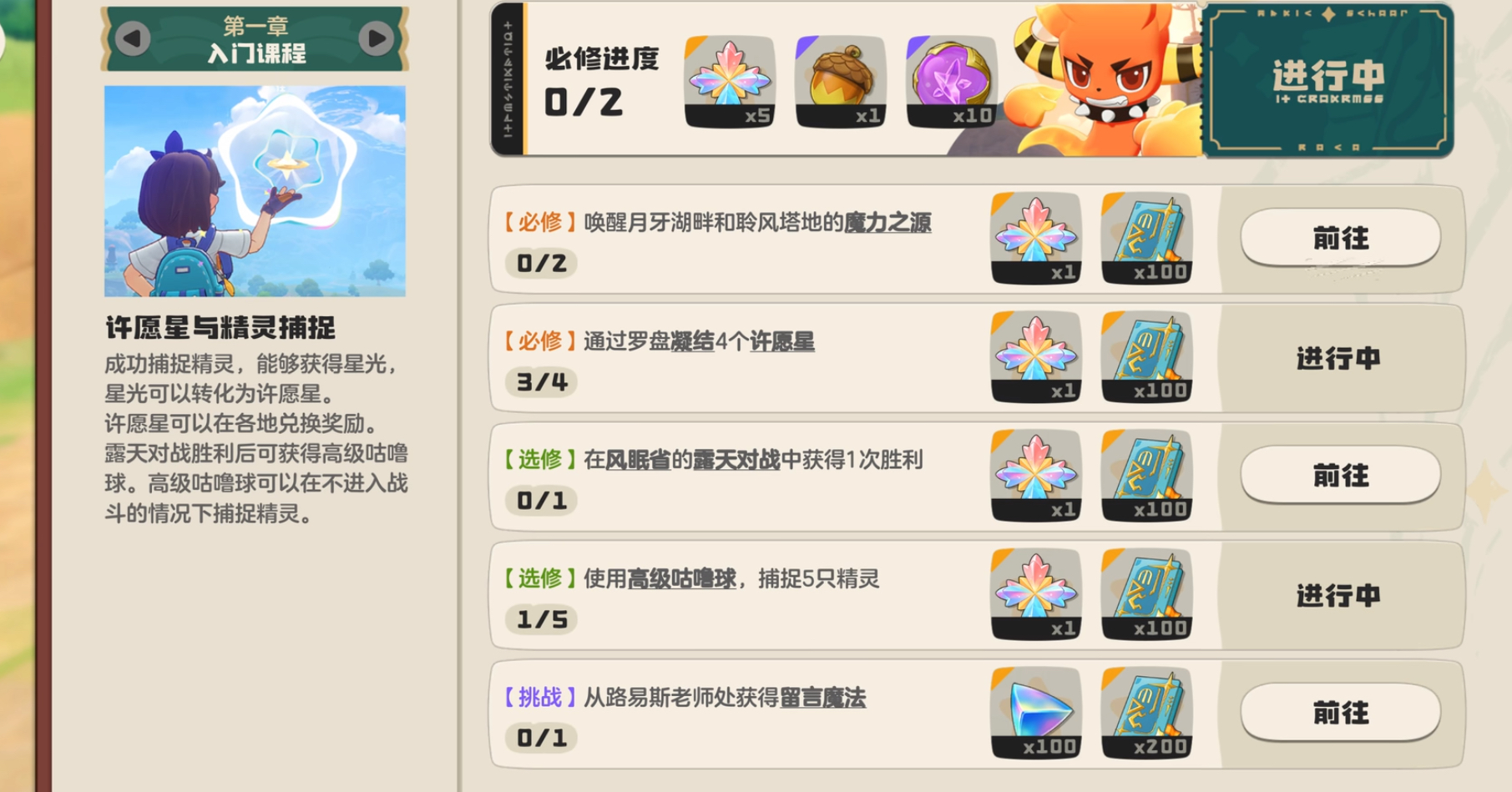The height and width of the screenshot is (792, 1512).
Task: Select the purple crystal coin reward x10
Action: 952,82
